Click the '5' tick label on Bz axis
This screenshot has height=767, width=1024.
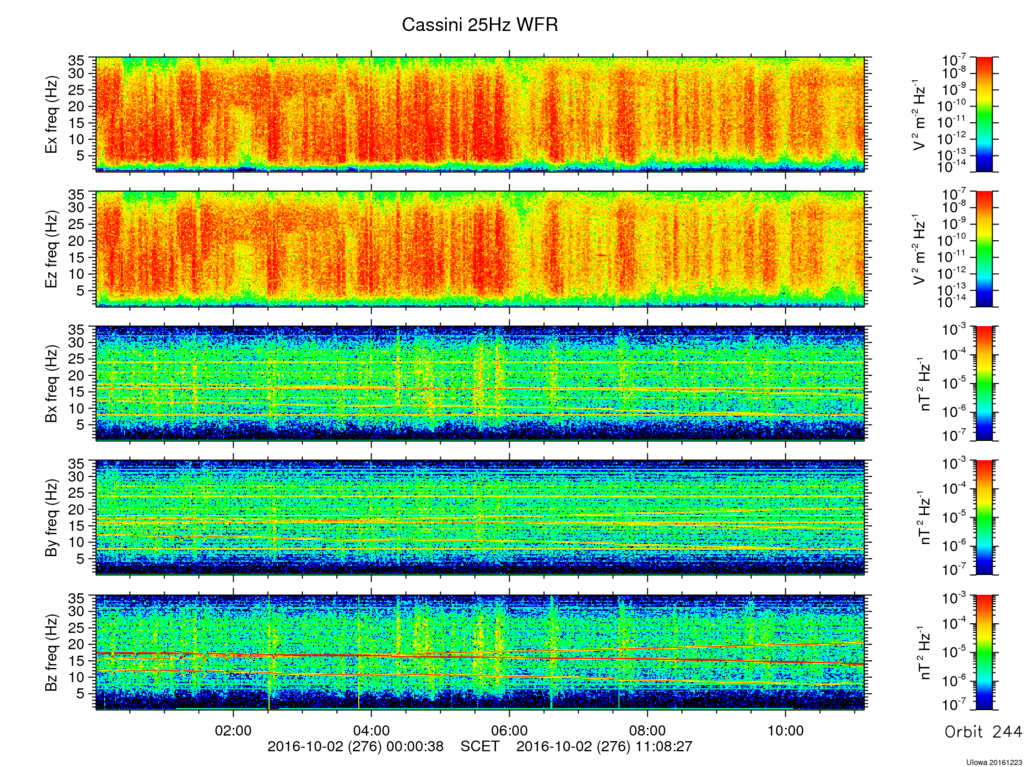tap(82, 693)
